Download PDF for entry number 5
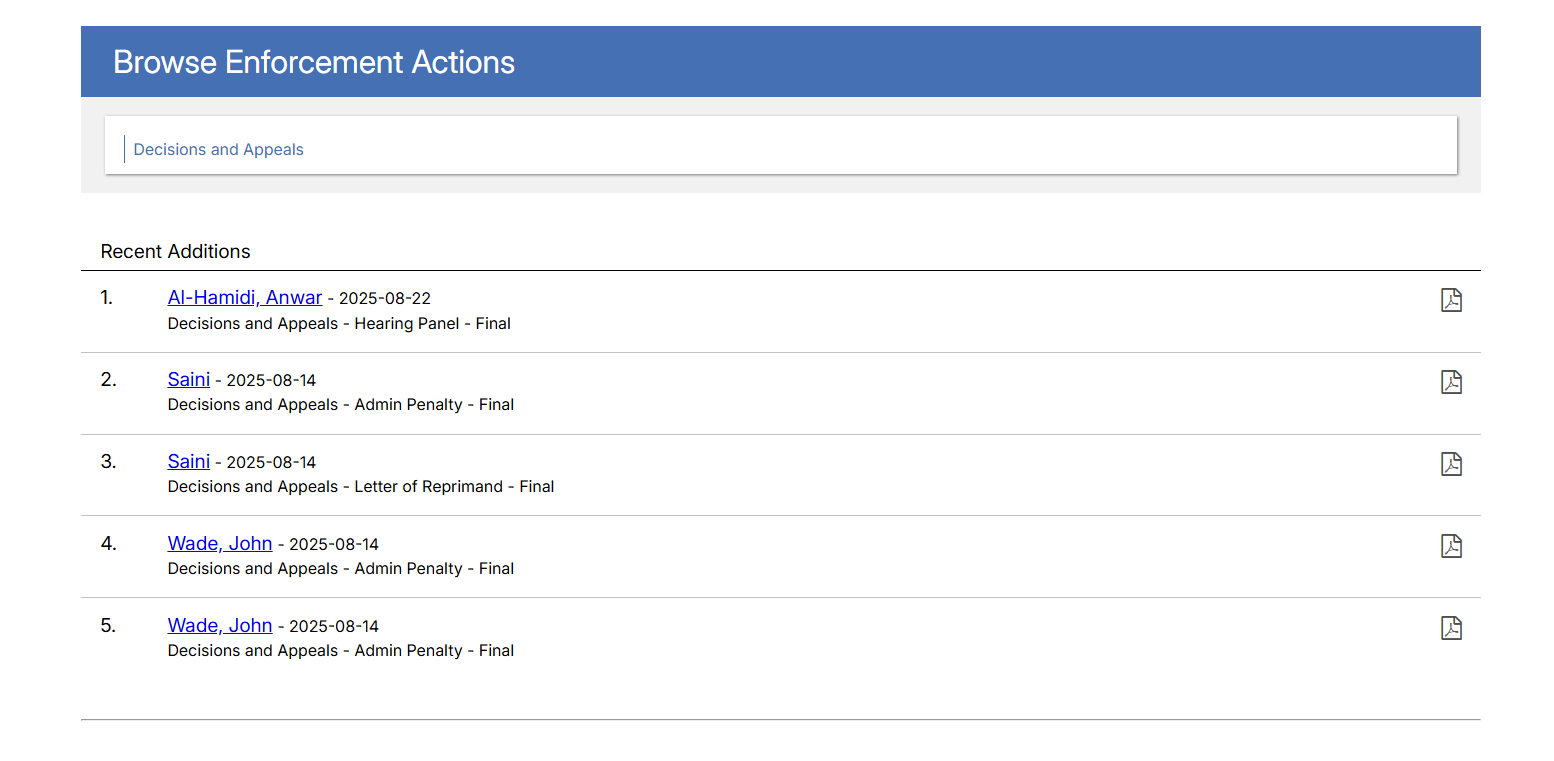Viewport: 1554px width, 761px height. (x=1451, y=628)
